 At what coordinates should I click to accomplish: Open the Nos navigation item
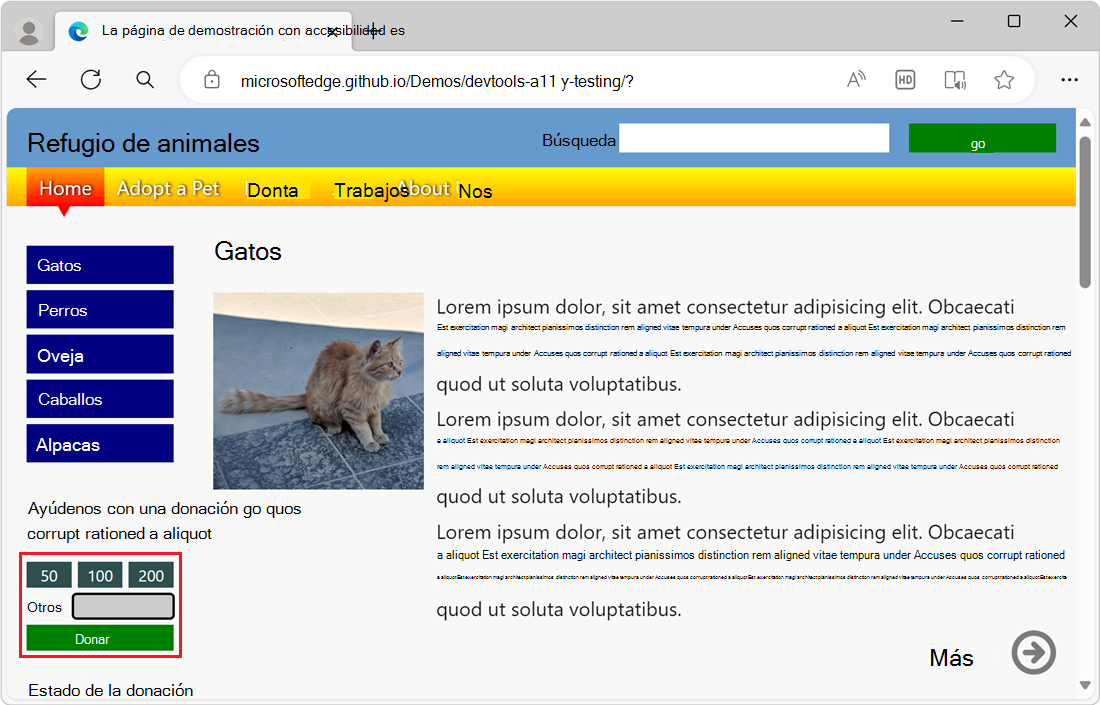pos(475,191)
